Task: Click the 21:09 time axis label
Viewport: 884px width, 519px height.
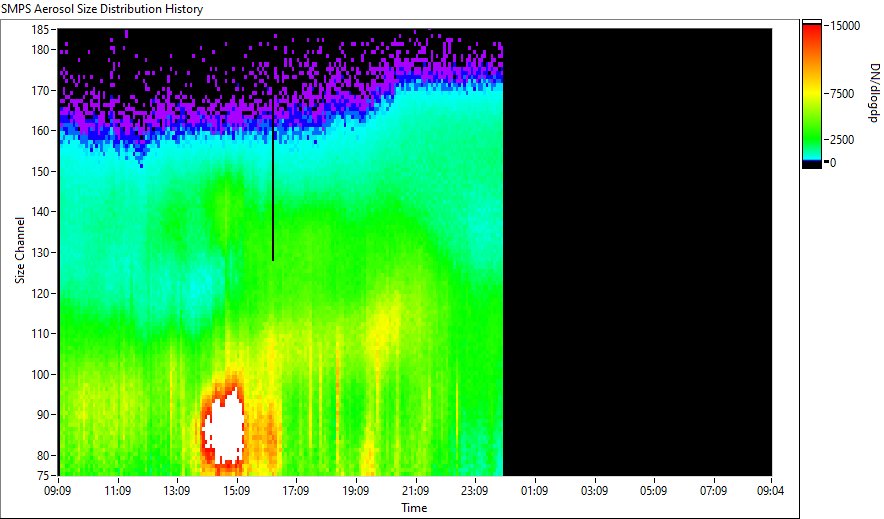Action: [x=415, y=491]
